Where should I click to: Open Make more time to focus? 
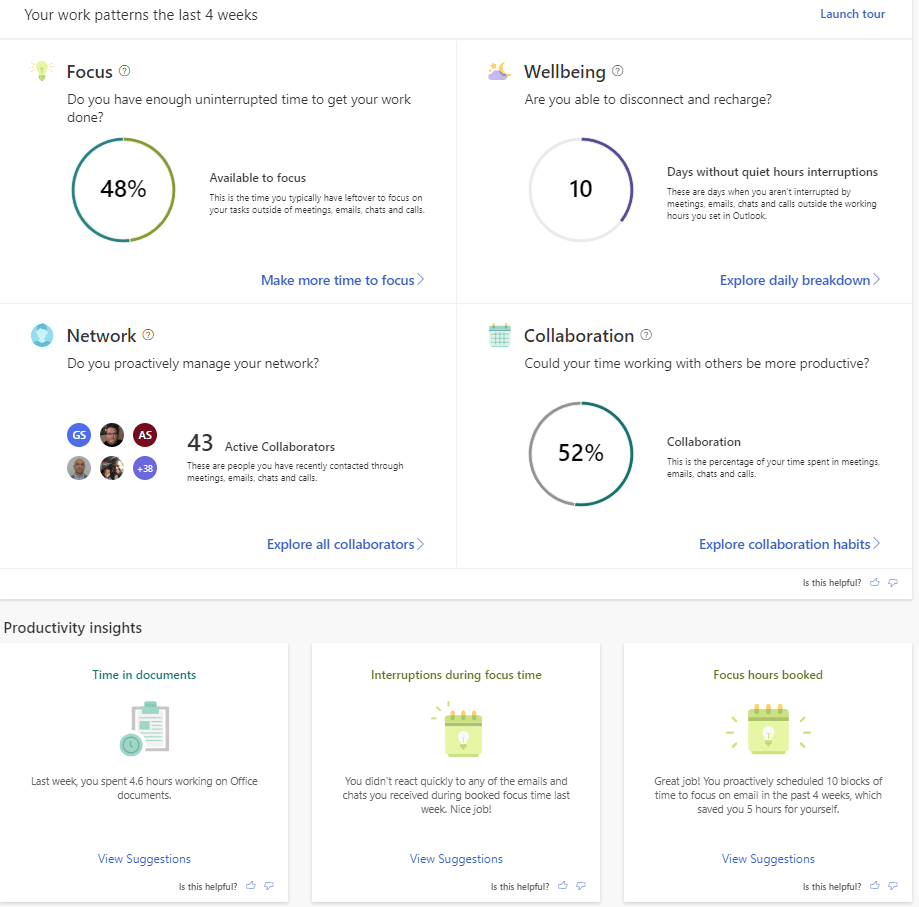tap(342, 280)
